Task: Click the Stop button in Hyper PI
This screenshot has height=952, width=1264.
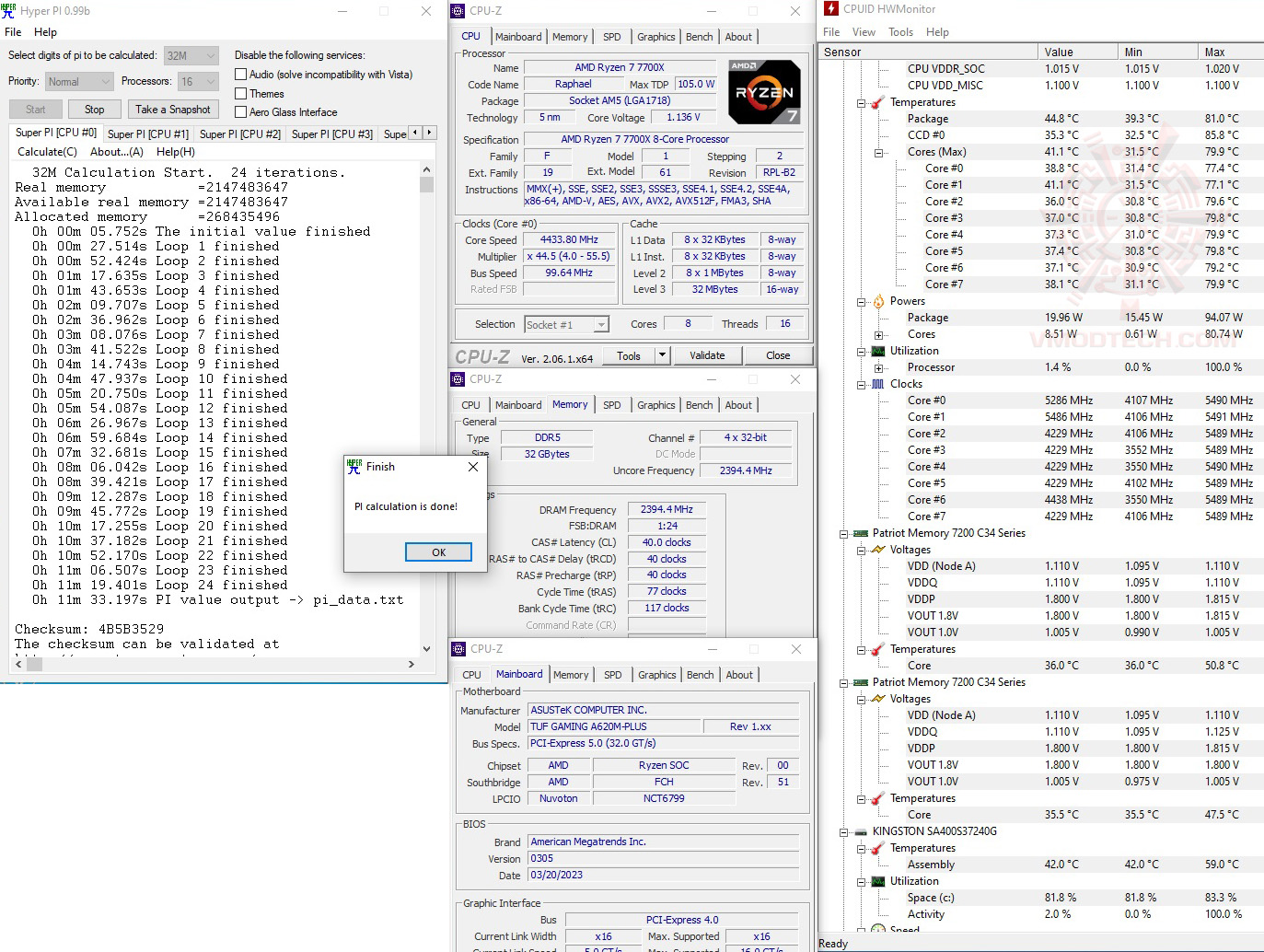Action: [x=95, y=110]
